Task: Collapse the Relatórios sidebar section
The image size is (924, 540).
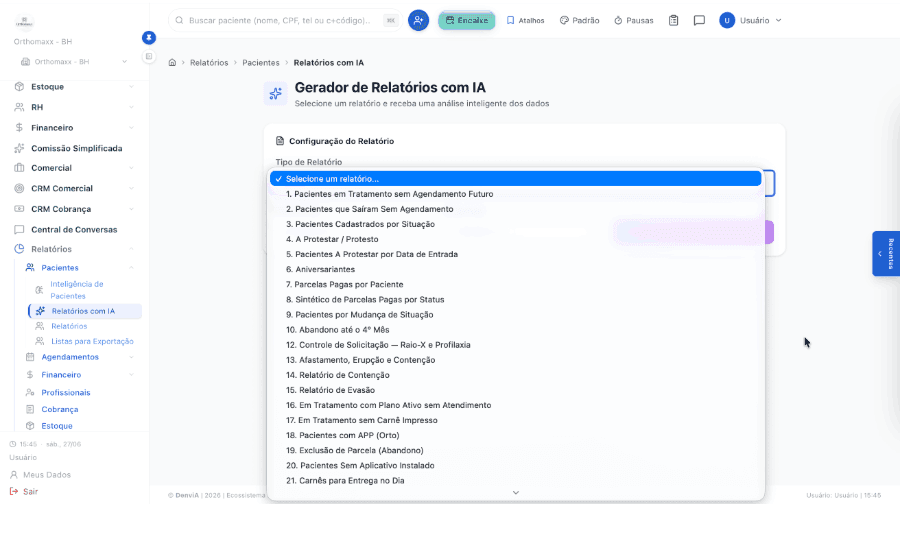Action: point(74,249)
